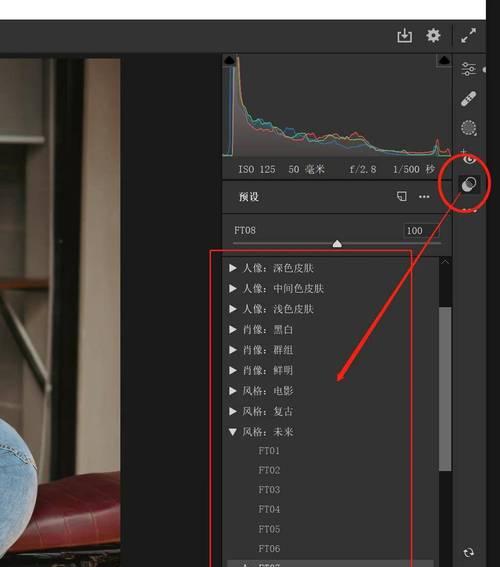Image resolution: width=500 pixels, height=567 pixels.
Task: Toggle full screen mode arrows icon
Action: 469,35
